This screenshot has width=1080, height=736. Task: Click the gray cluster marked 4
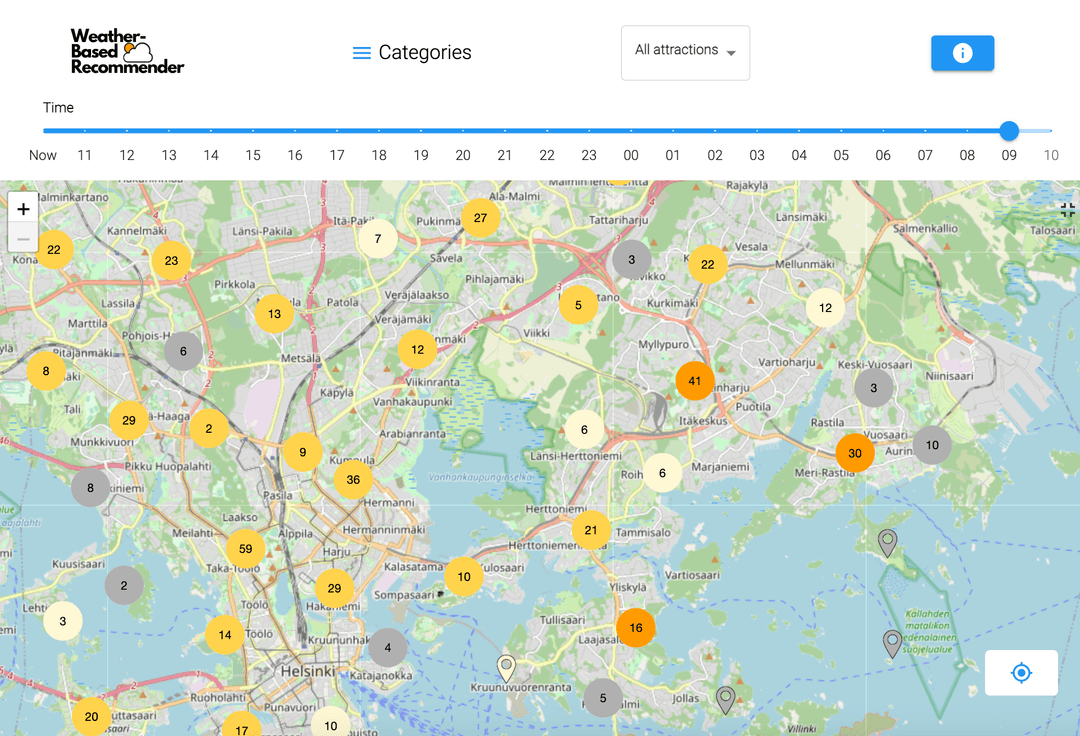(x=388, y=647)
